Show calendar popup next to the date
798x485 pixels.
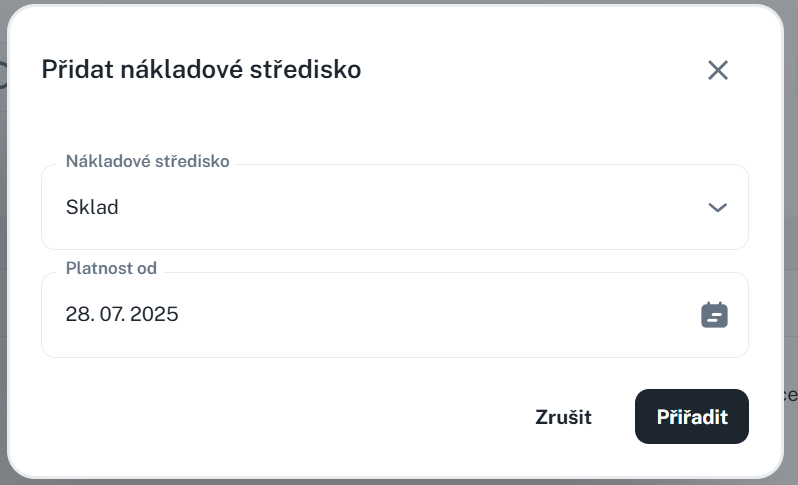click(714, 315)
